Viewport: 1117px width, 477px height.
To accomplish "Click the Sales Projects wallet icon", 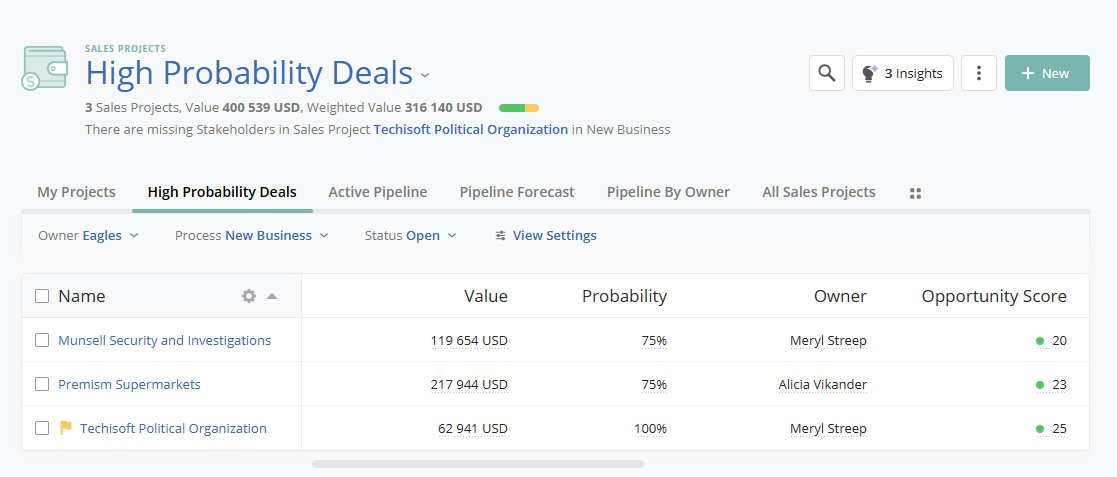I will 45,68.
